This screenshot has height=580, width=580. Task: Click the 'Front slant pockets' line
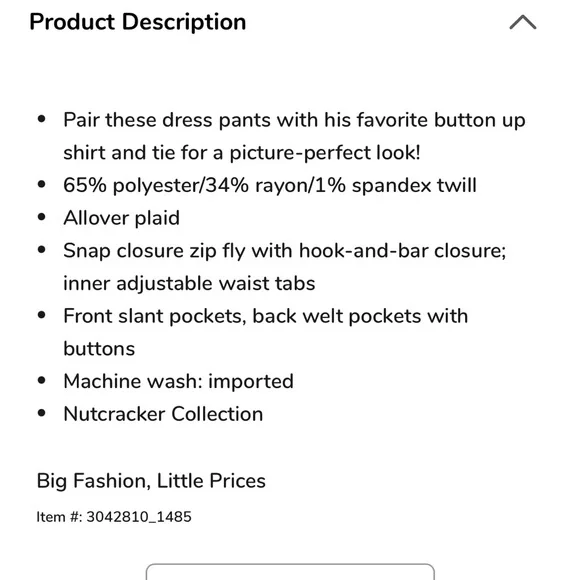(x=266, y=316)
